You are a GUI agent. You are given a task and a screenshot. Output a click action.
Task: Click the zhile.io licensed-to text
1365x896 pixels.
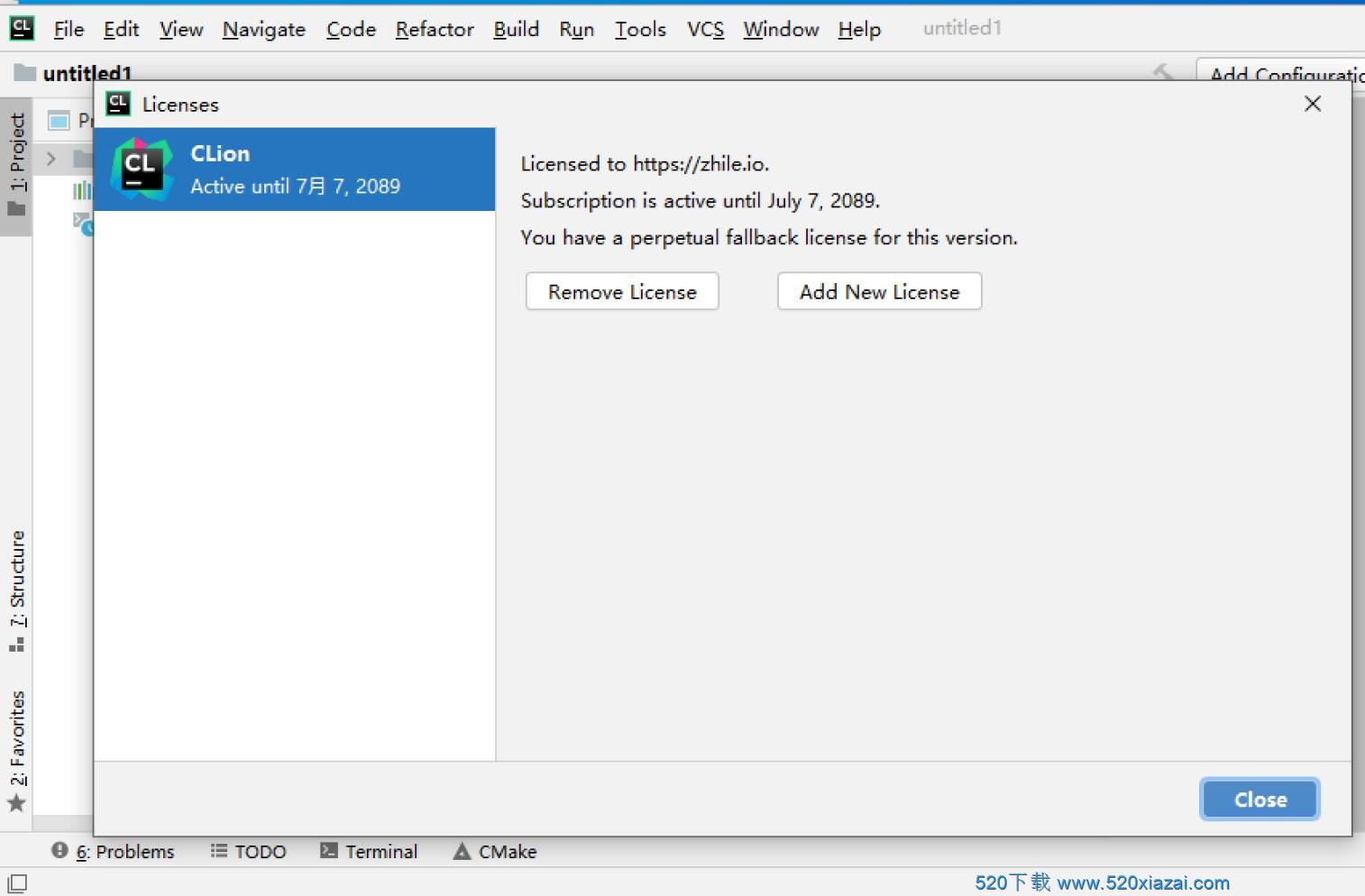(x=645, y=163)
